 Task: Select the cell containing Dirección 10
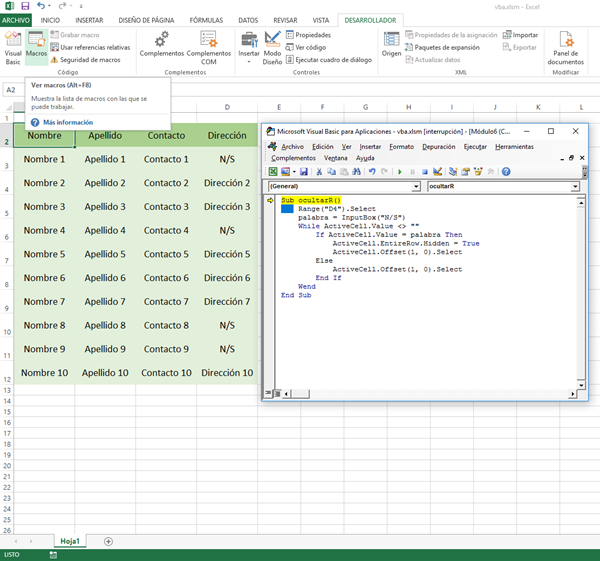click(227, 373)
